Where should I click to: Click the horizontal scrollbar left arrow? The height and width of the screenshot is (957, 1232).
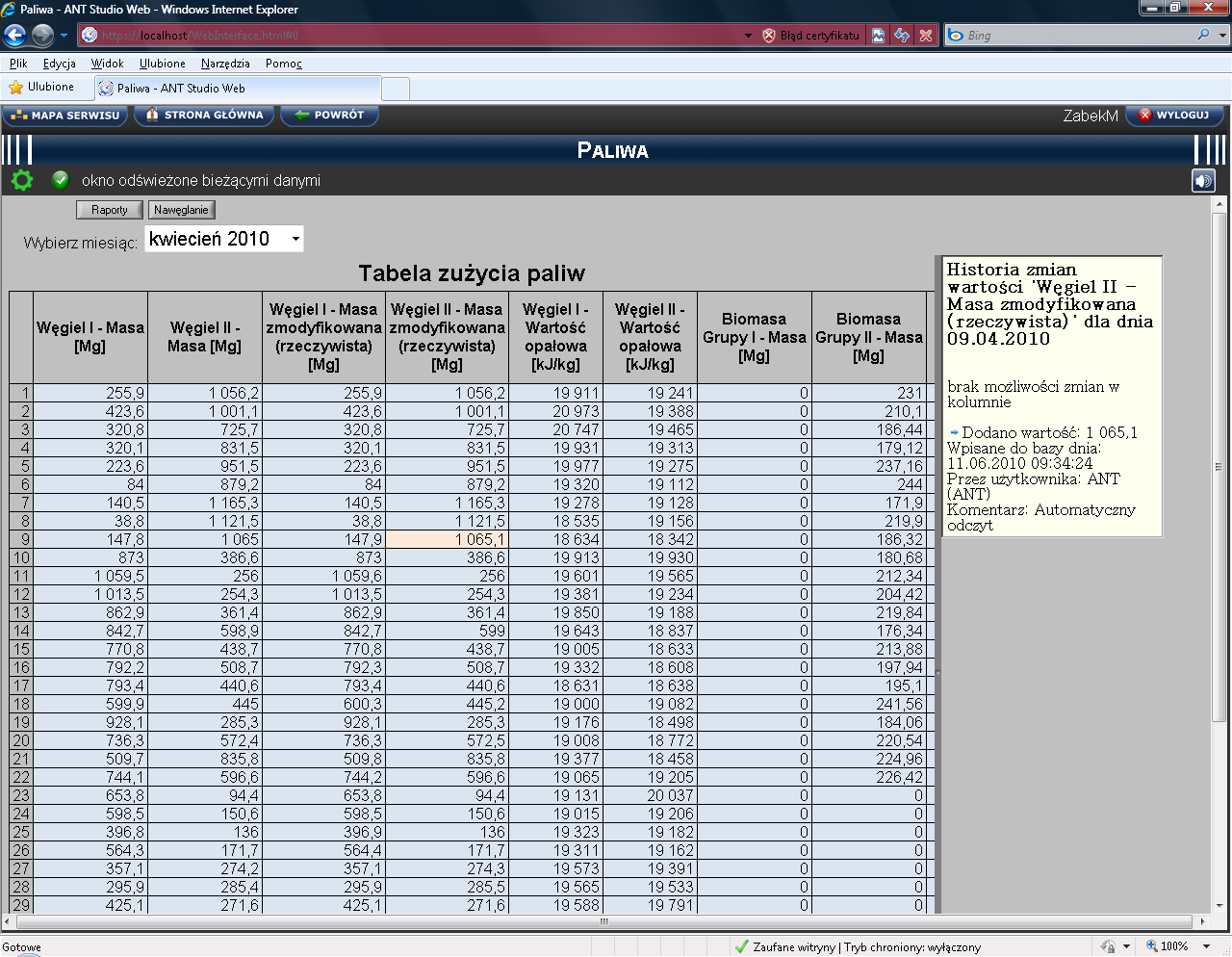click(x=10, y=921)
